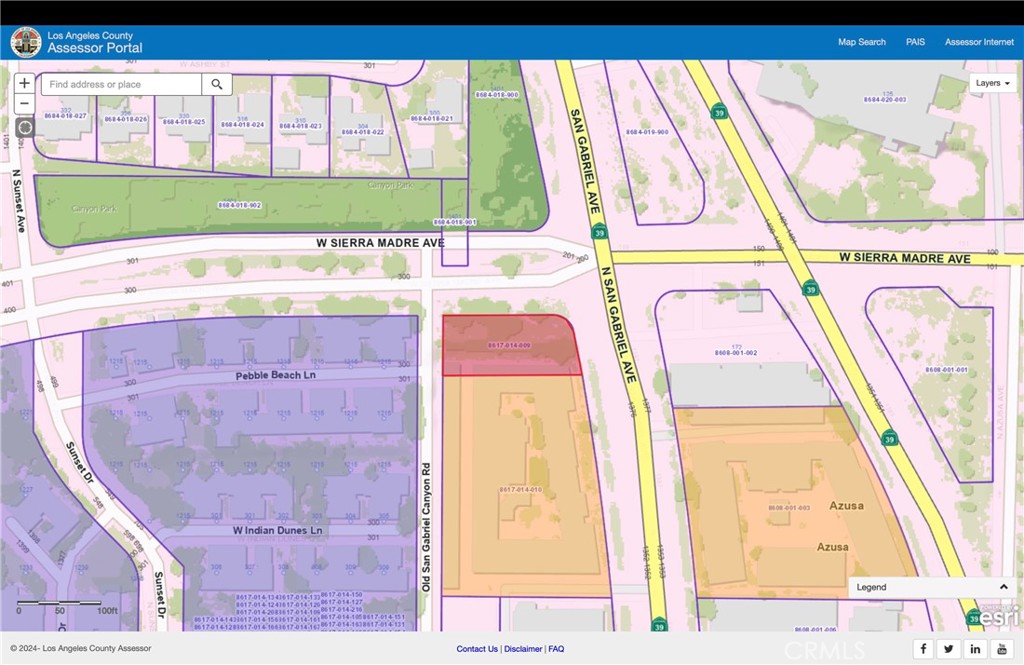The height and width of the screenshot is (665, 1024).
Task: Select the red highlighted parcel 8617-014-009
Action: pyautogui.click(x=508, y=346)
